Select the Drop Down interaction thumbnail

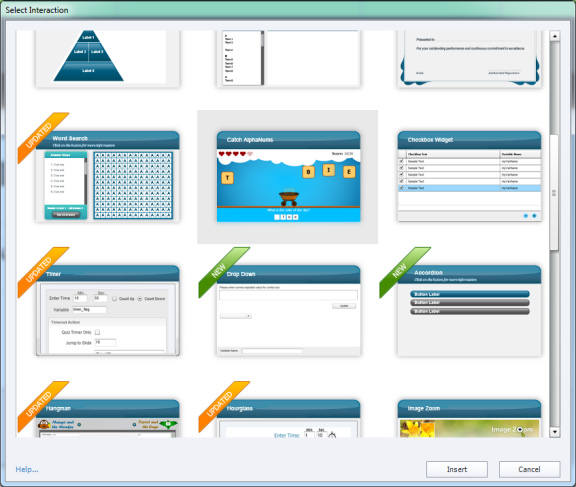point(288,311)
